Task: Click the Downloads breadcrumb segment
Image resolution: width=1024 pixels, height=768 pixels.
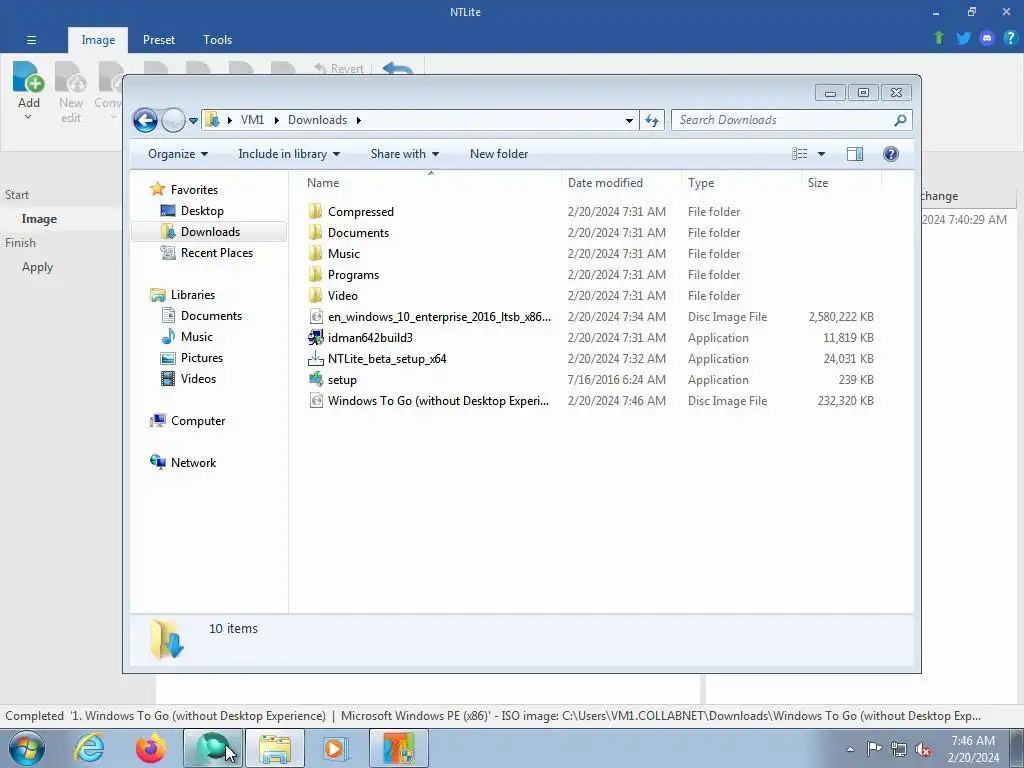Action: coord(317,120)
